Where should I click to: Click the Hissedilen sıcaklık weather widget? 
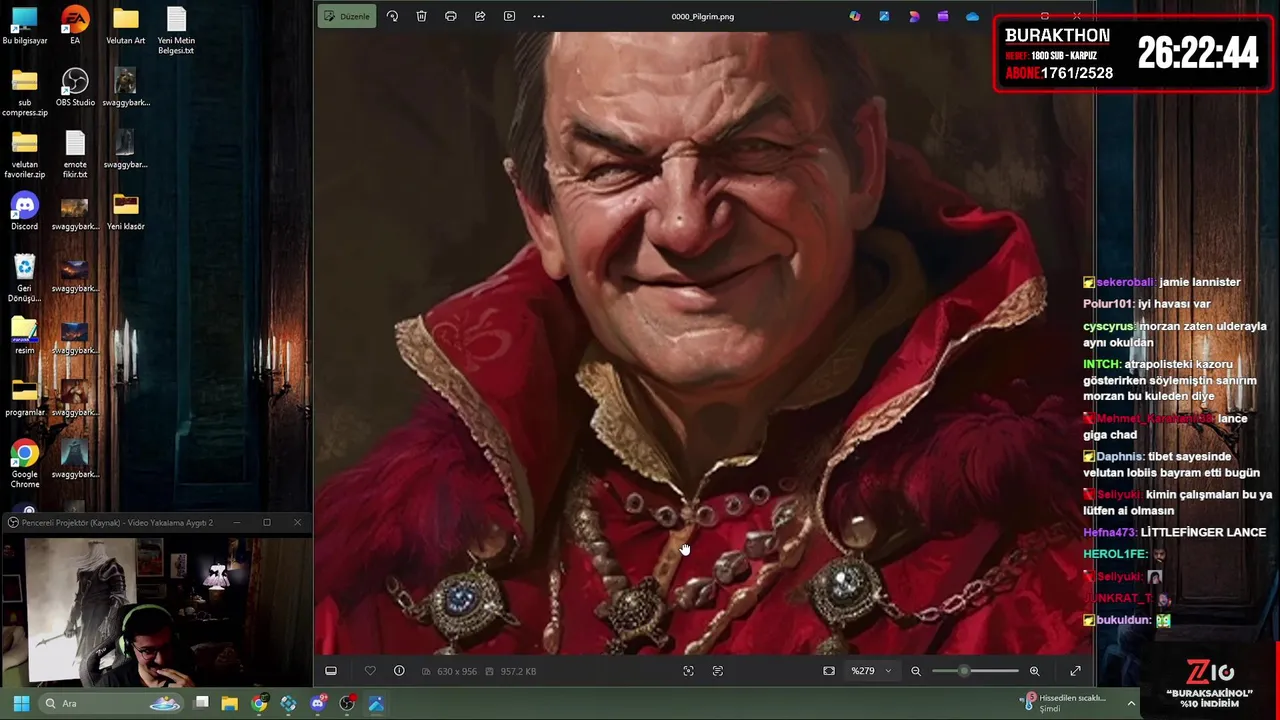[x=1065, y=703]
